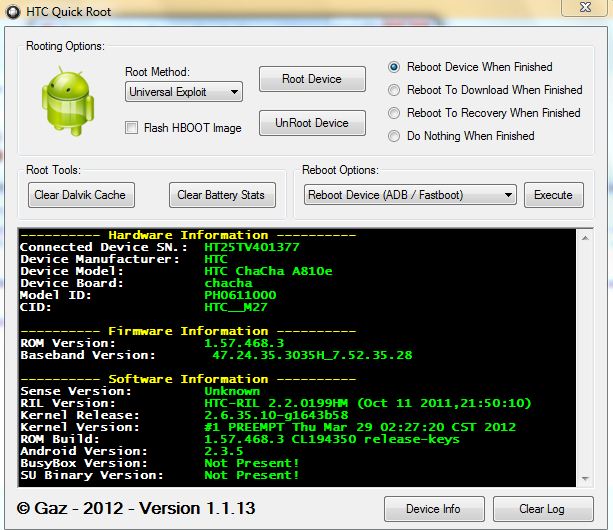Viewport: 613px width, 530px height.
Task: Click the green Android robot logo
Action: point(68,101)
